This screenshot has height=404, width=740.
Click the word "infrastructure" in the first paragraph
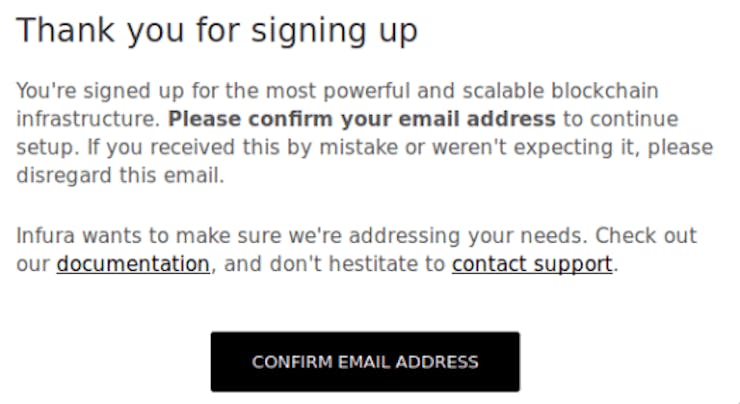[87, 120]
